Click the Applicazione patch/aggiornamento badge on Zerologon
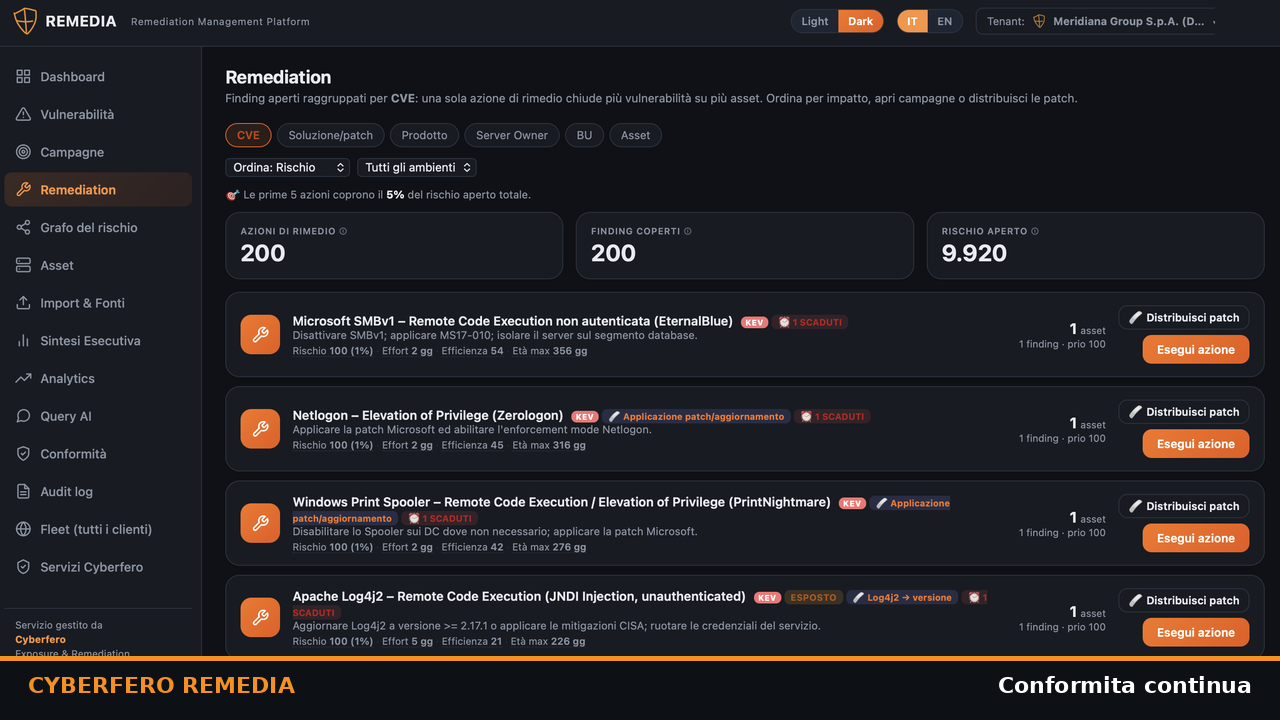Screen dimensions: 1280x720 coord(696,416)
